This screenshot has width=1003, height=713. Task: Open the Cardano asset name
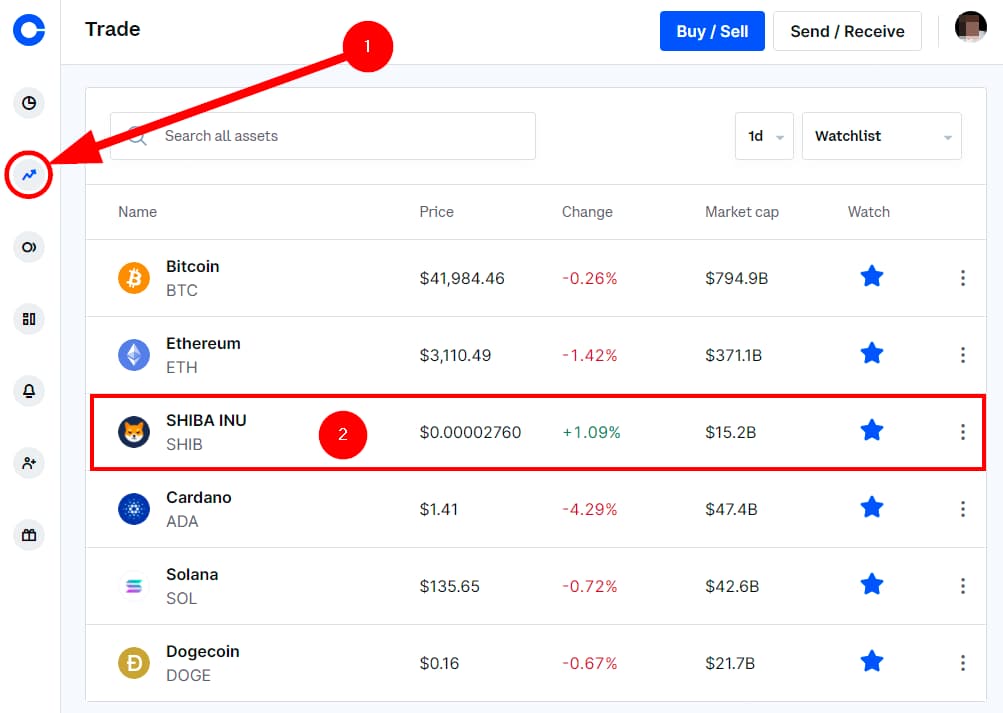(x=199, y=498)
